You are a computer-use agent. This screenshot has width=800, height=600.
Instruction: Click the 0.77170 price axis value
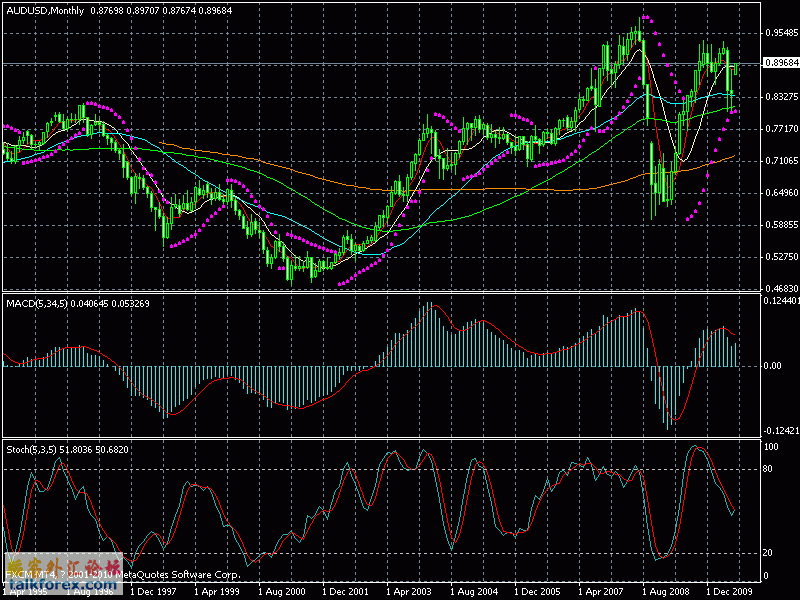point(782,129)
